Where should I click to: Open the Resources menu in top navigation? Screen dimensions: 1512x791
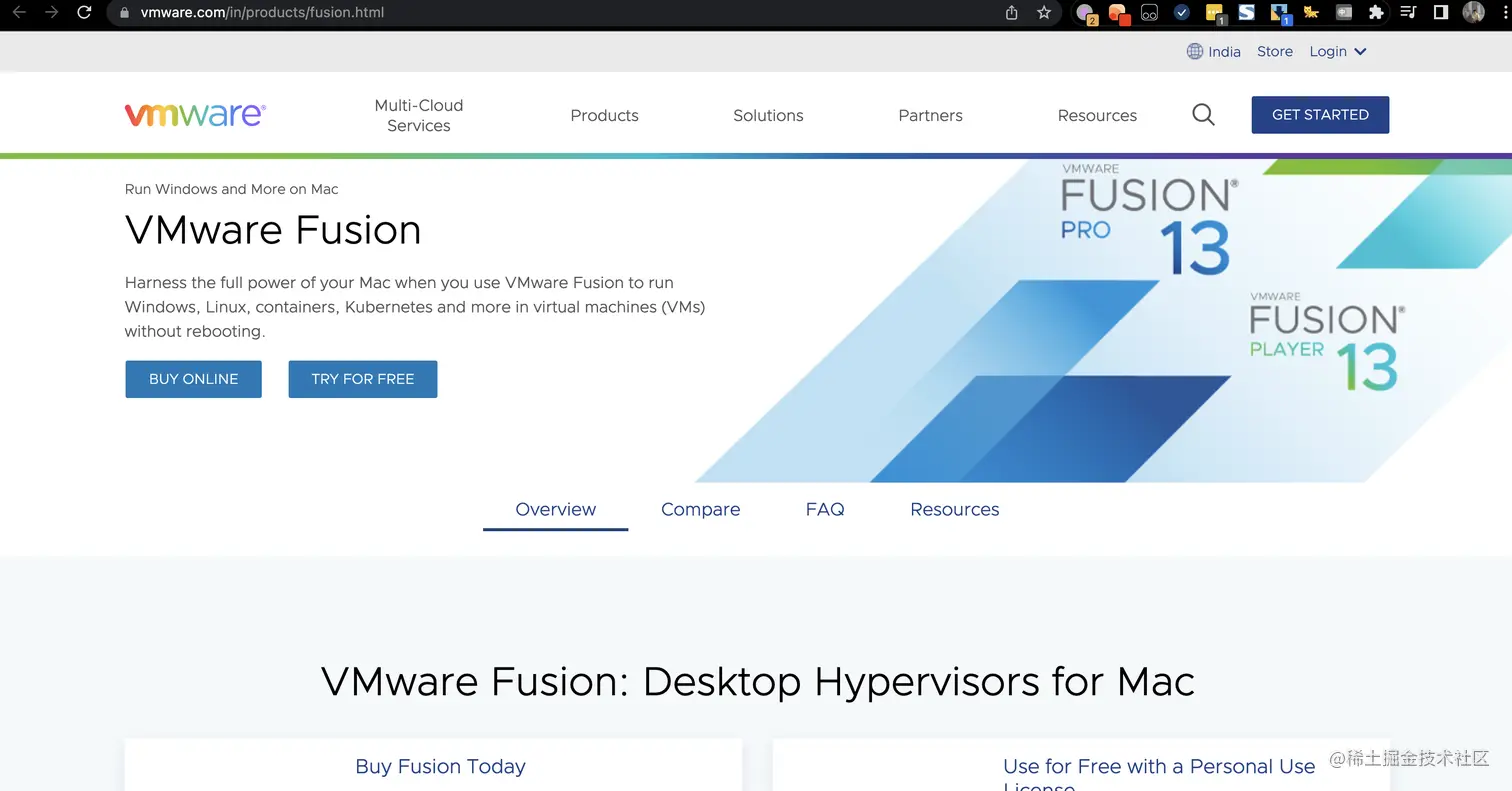tap(1097, 115)
